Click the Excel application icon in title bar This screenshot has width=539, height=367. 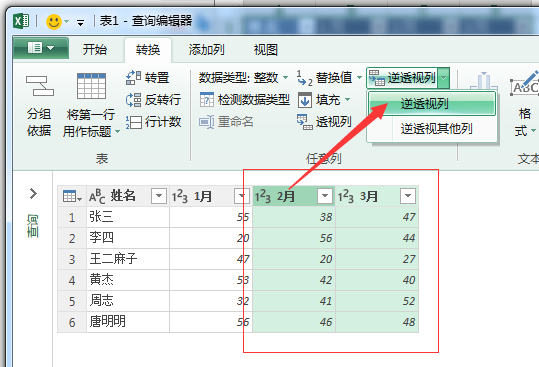[x=21, y=21]
